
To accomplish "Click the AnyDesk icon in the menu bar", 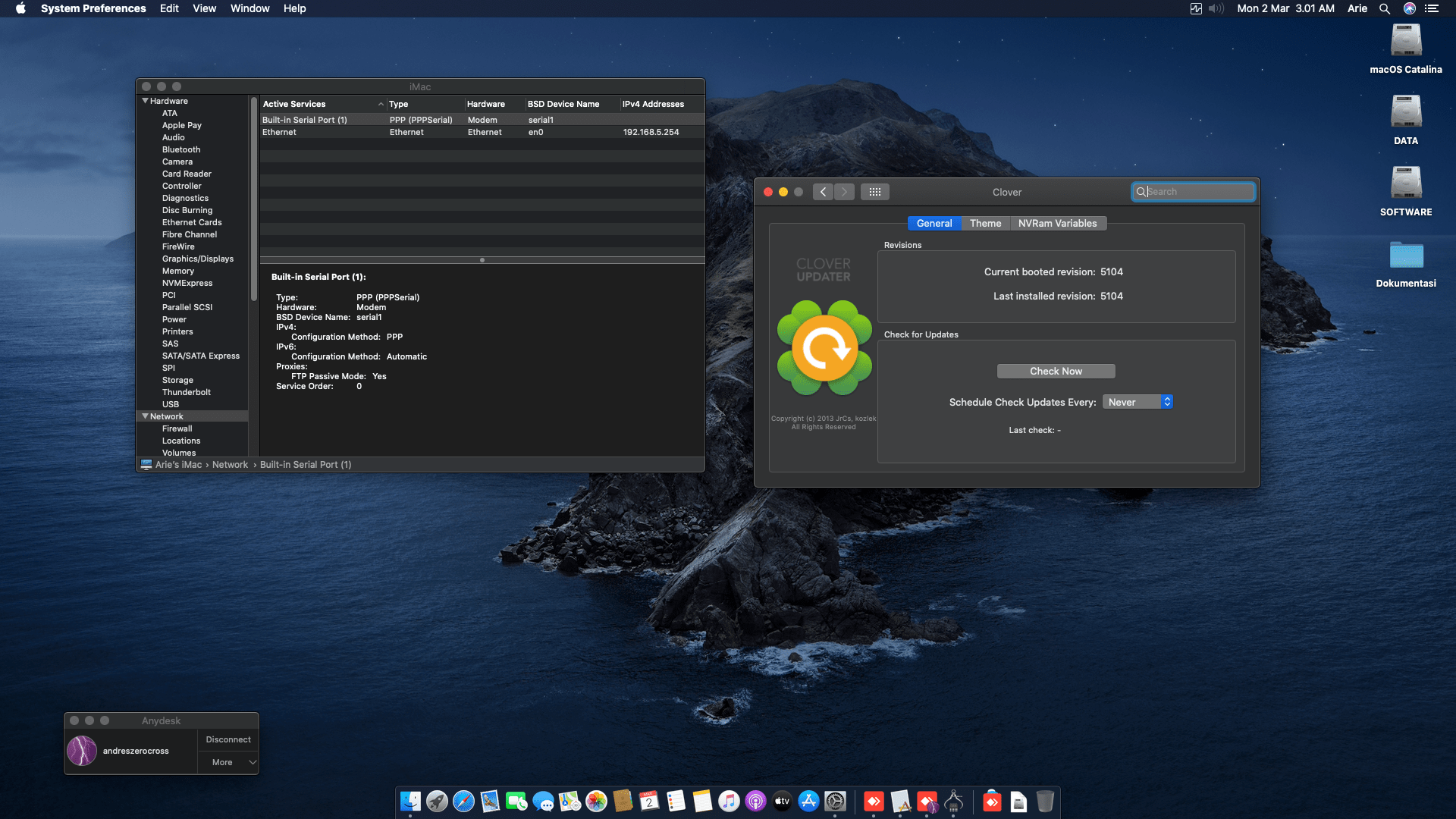I will click(x=1409, y=8).
